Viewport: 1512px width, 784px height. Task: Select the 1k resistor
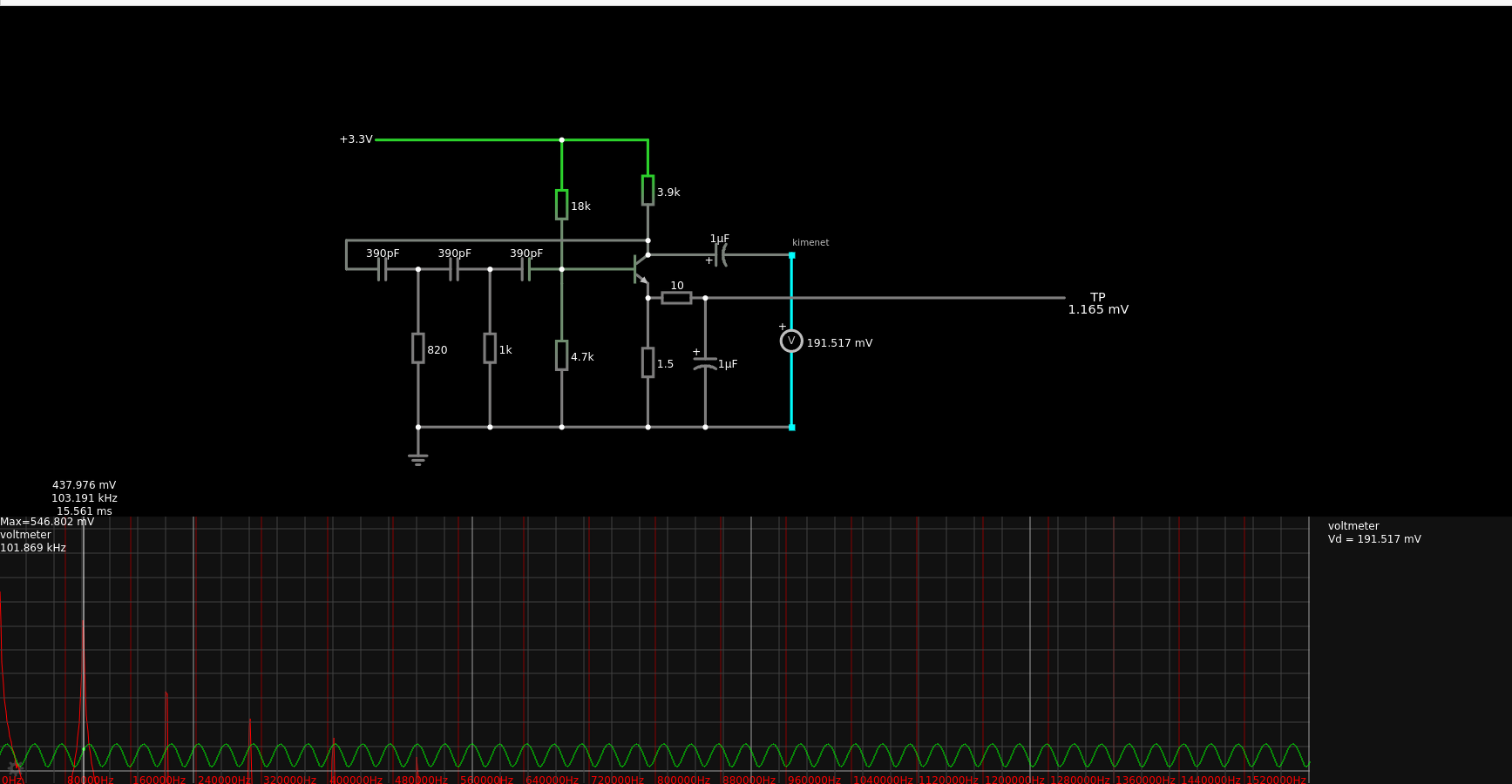coord(490,348)
